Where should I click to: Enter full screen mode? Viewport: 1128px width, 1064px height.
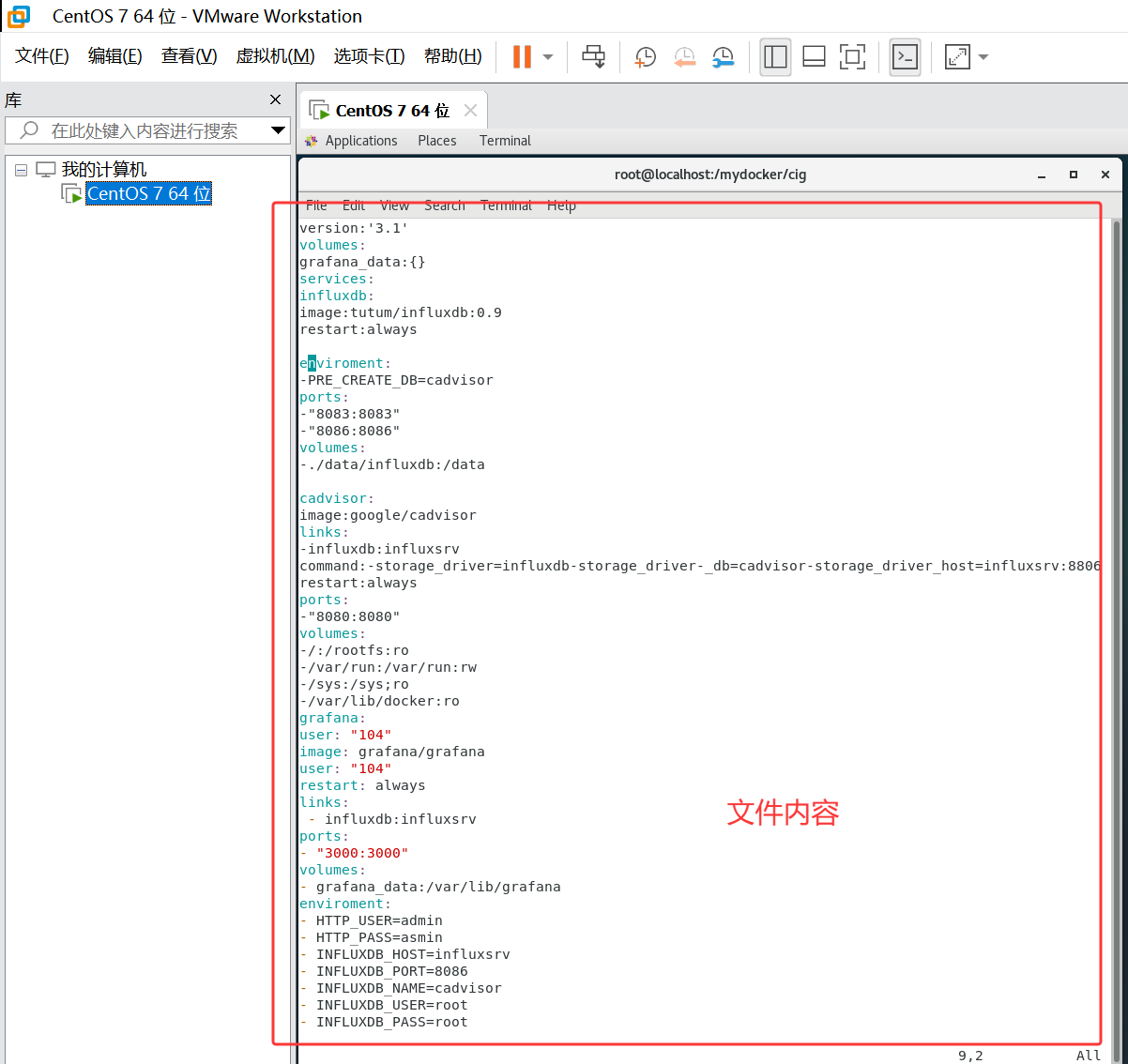coord(852,57)
